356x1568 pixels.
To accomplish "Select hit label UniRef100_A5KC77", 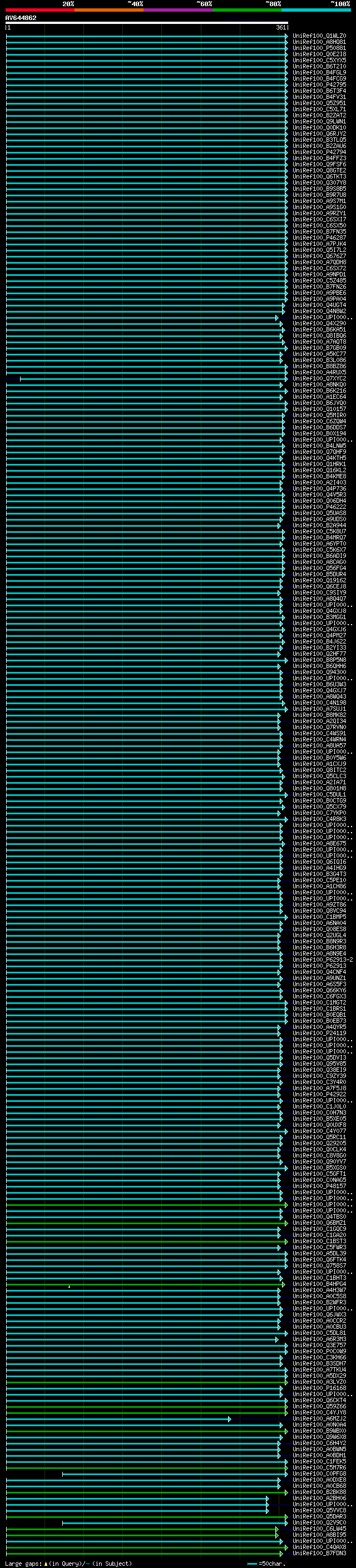I will point(319,354).
